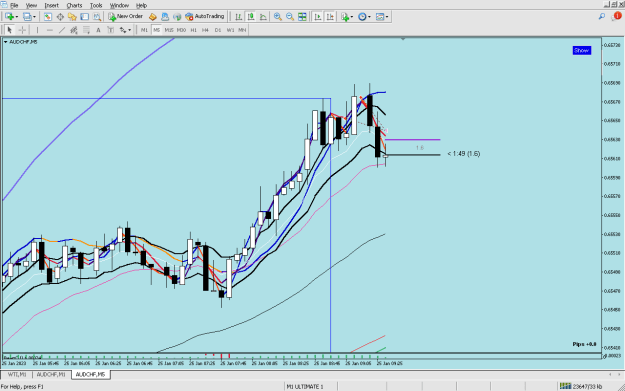The image size is (625, 391).
Task: Switch chart to bar chart mode
Action: tap(238, 17)
